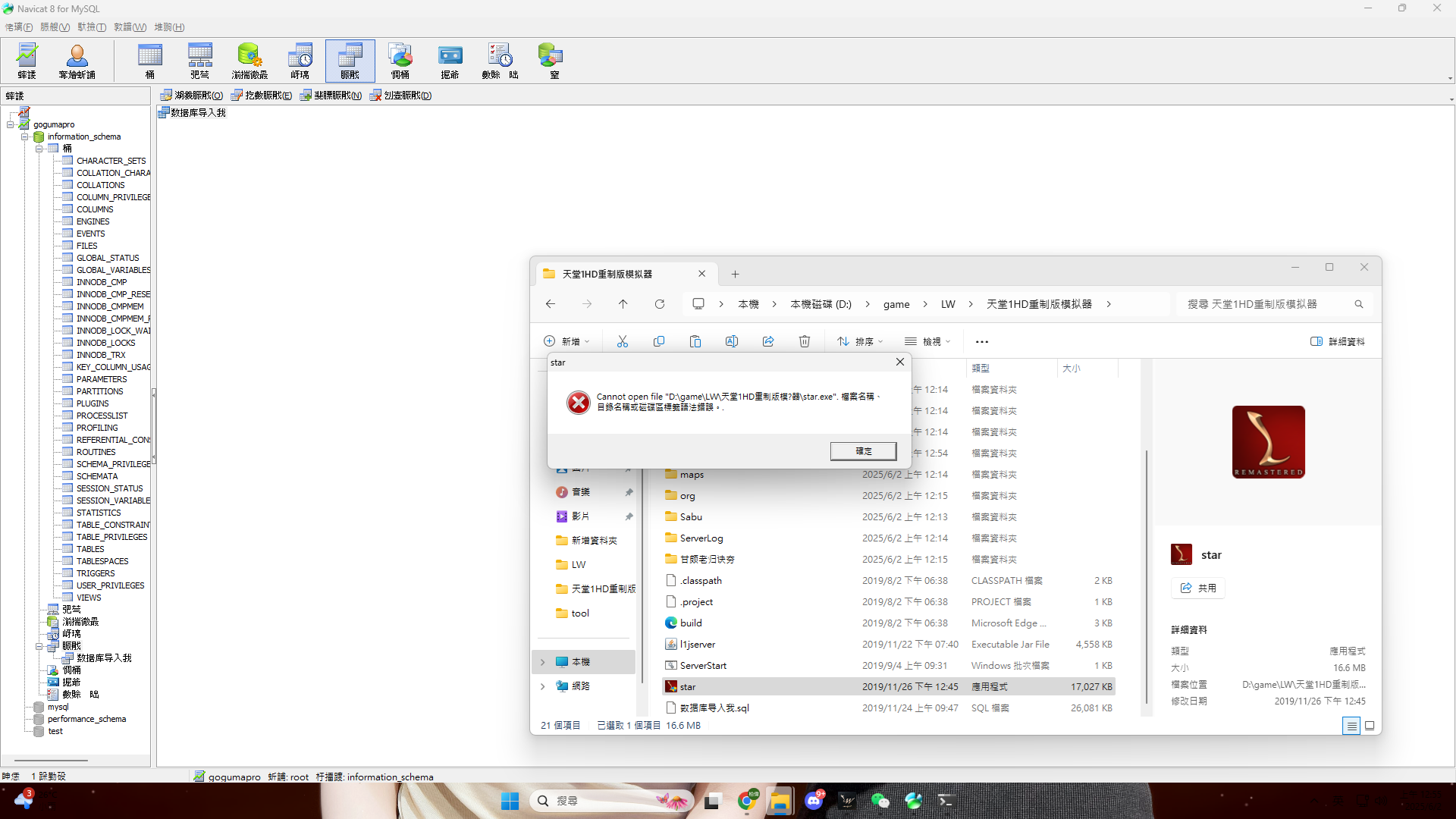Select the l1jserver jar file row
Screen dimensions: 1456x819
(888, 645)
